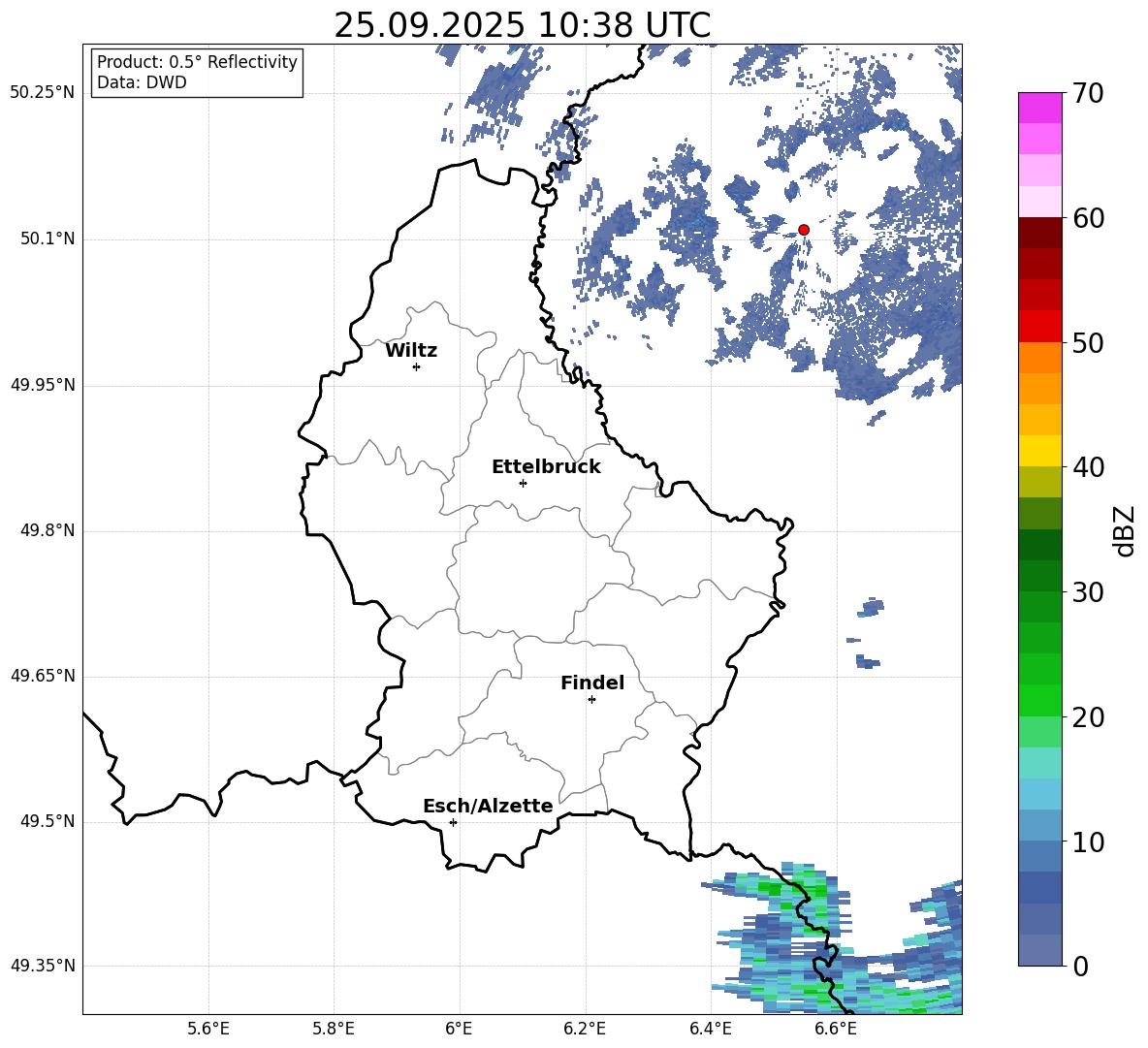The image size is (1148, 1048).
Task: Pick the olive colorbar segment below 40
Action: pyautogui.click(x=1040, y=482)
